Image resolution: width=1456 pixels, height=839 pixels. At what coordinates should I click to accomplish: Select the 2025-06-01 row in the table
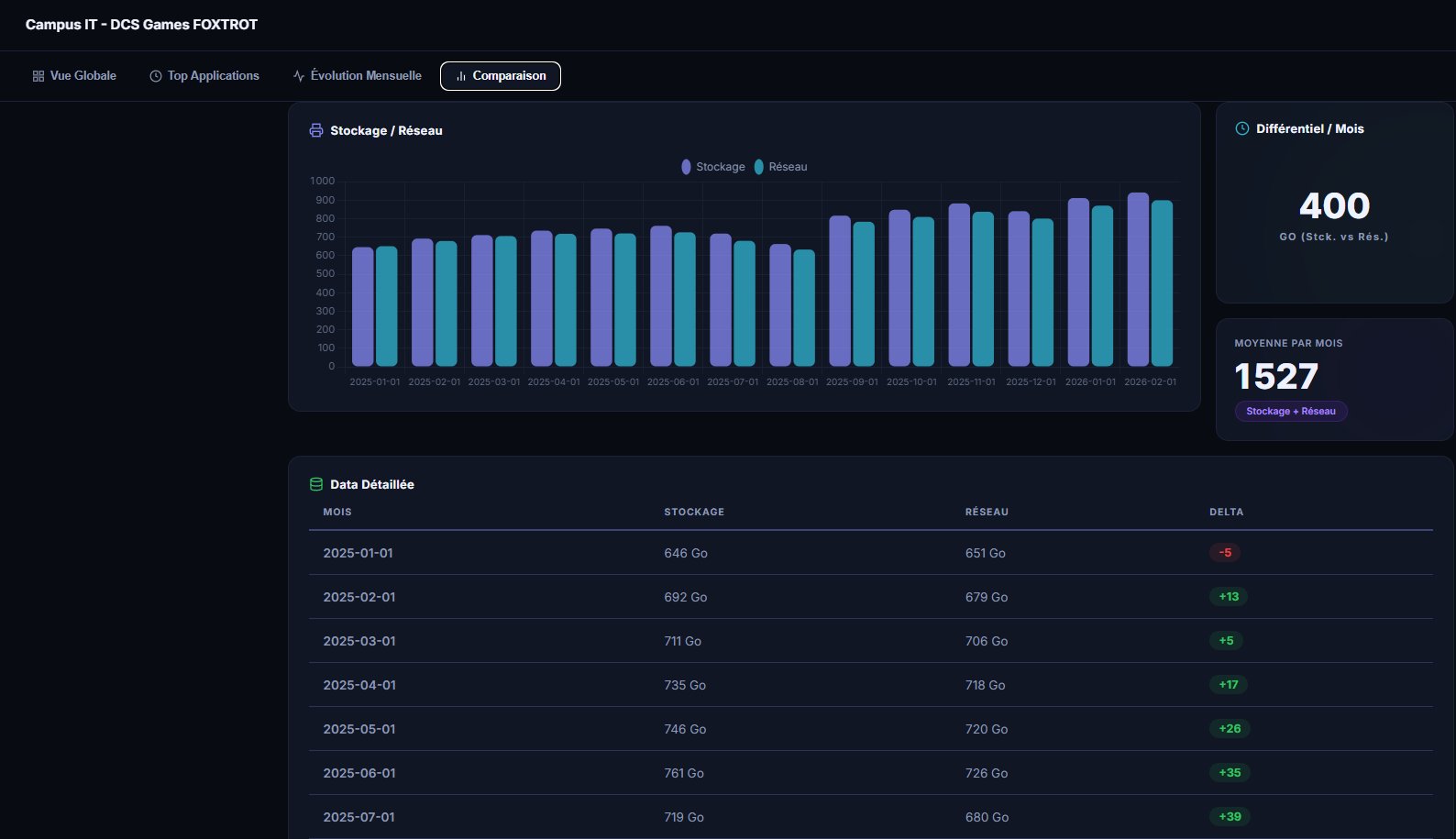pos(359,773)
